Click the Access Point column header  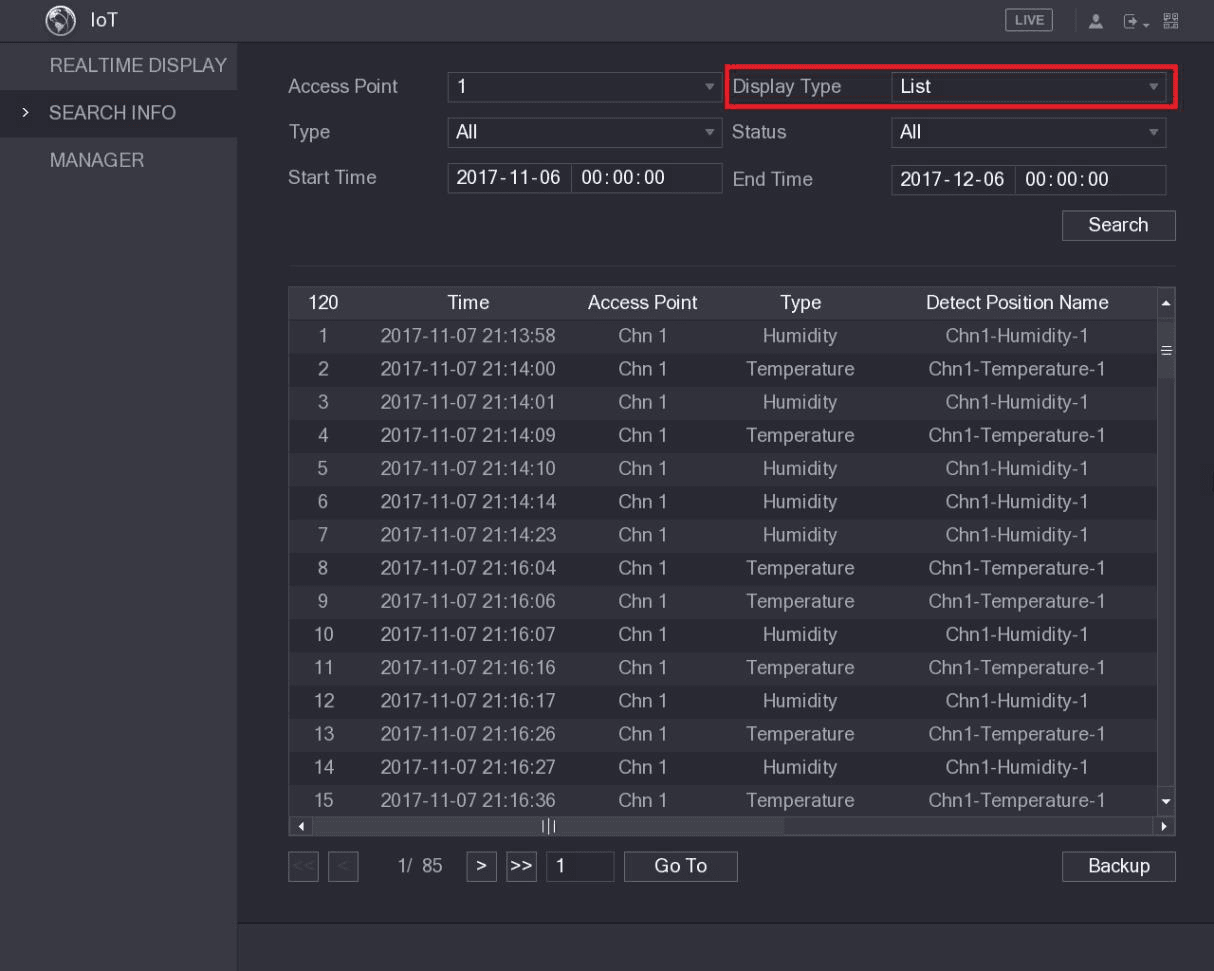[642, 303]
